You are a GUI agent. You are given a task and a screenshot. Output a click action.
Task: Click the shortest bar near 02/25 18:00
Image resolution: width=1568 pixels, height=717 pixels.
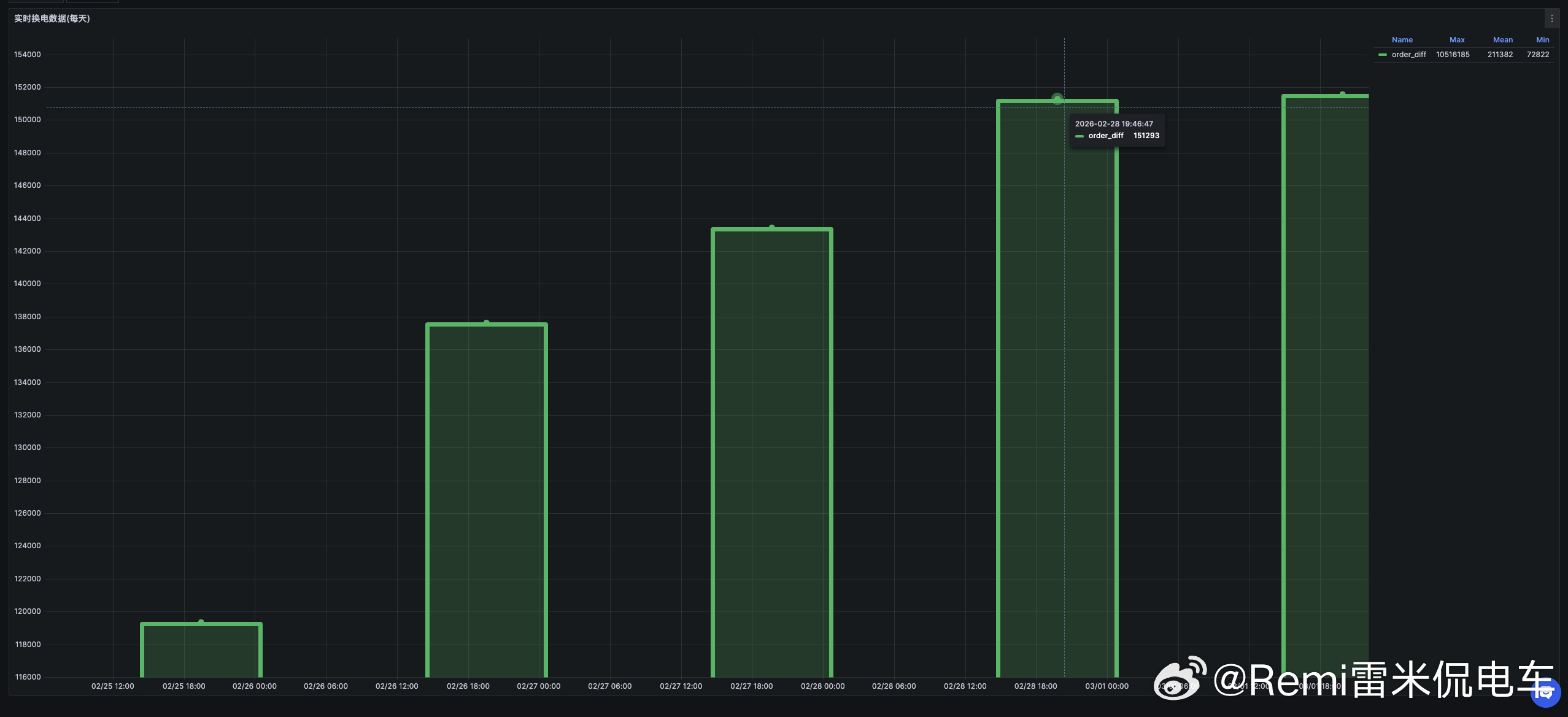201,651
